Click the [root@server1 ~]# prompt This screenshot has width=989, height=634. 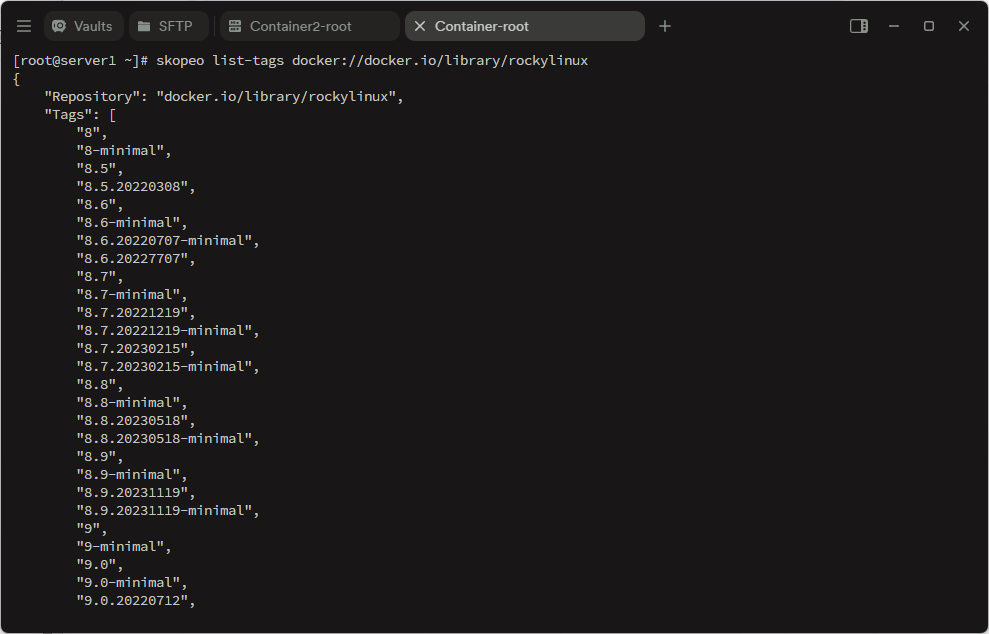pyautogui.click(x=81, y=61)
